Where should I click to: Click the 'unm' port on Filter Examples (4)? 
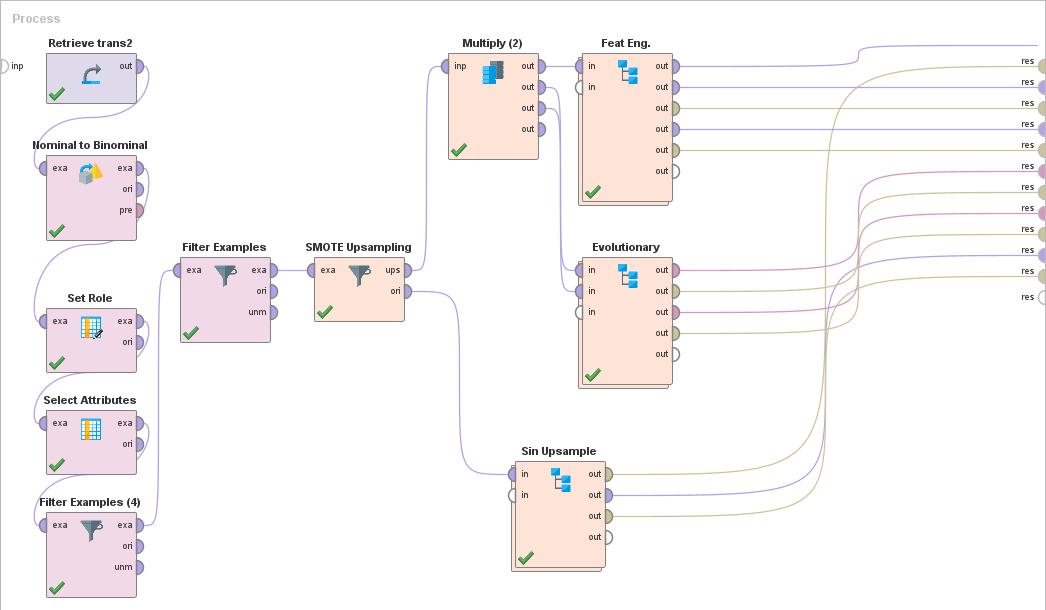(140, 567)
